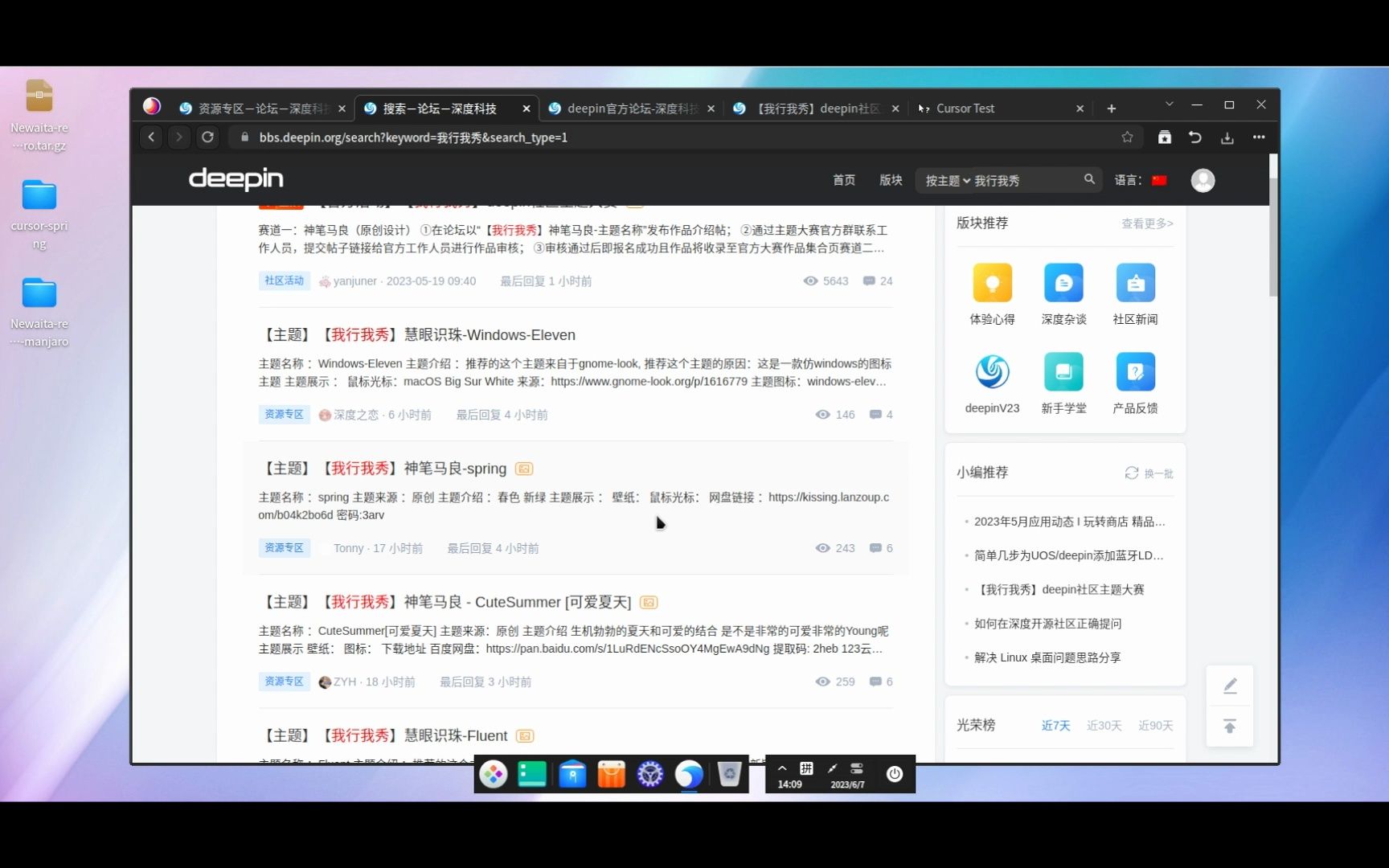This screenshot has height=868, width=1389.
Task: Open the browser's shopping-bag toolbar icon
Action: pyautogui.click(x=1164, y=137)
